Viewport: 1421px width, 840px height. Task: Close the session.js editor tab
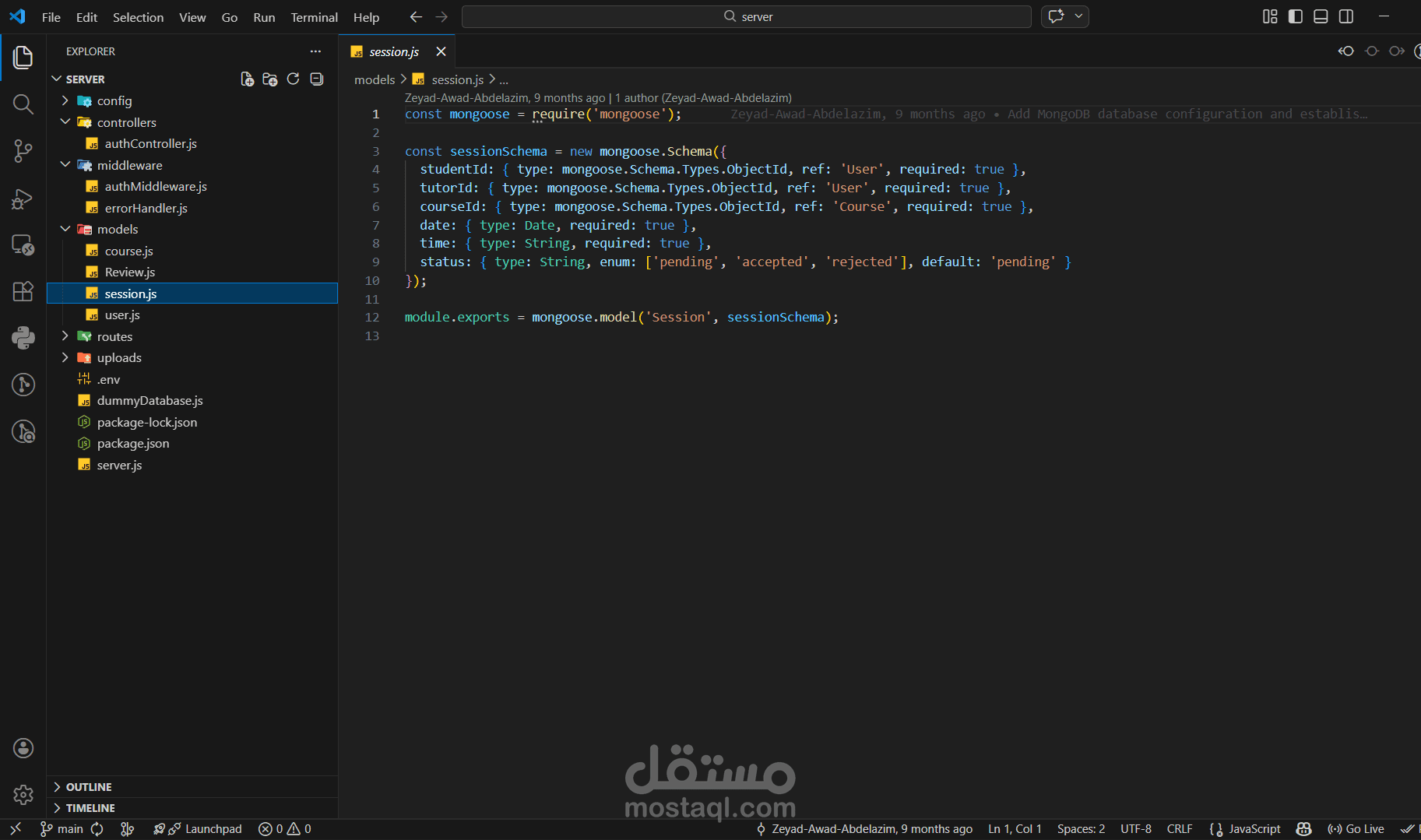pyautogui.click(x=441, y=51)
